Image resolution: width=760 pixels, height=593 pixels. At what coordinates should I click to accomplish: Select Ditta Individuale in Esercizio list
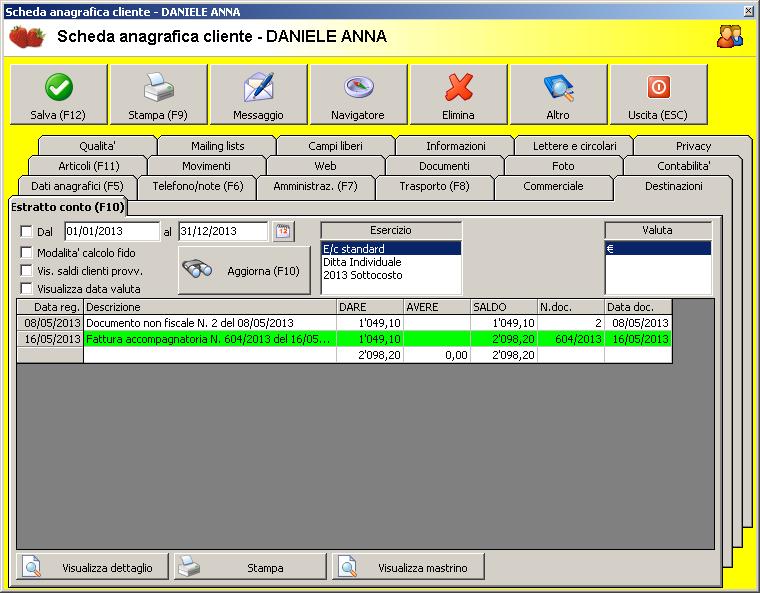[391, 262]
